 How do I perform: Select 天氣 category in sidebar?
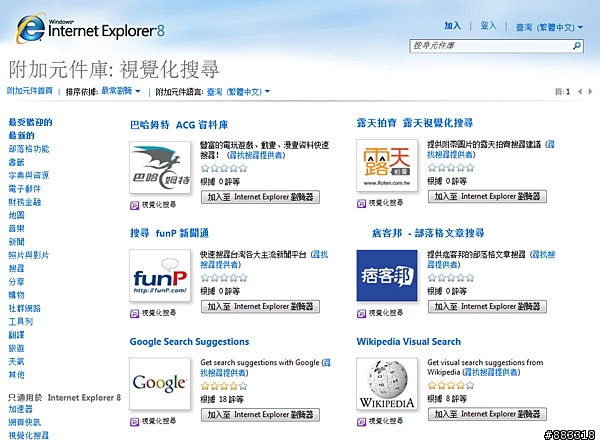coord(16,362)
